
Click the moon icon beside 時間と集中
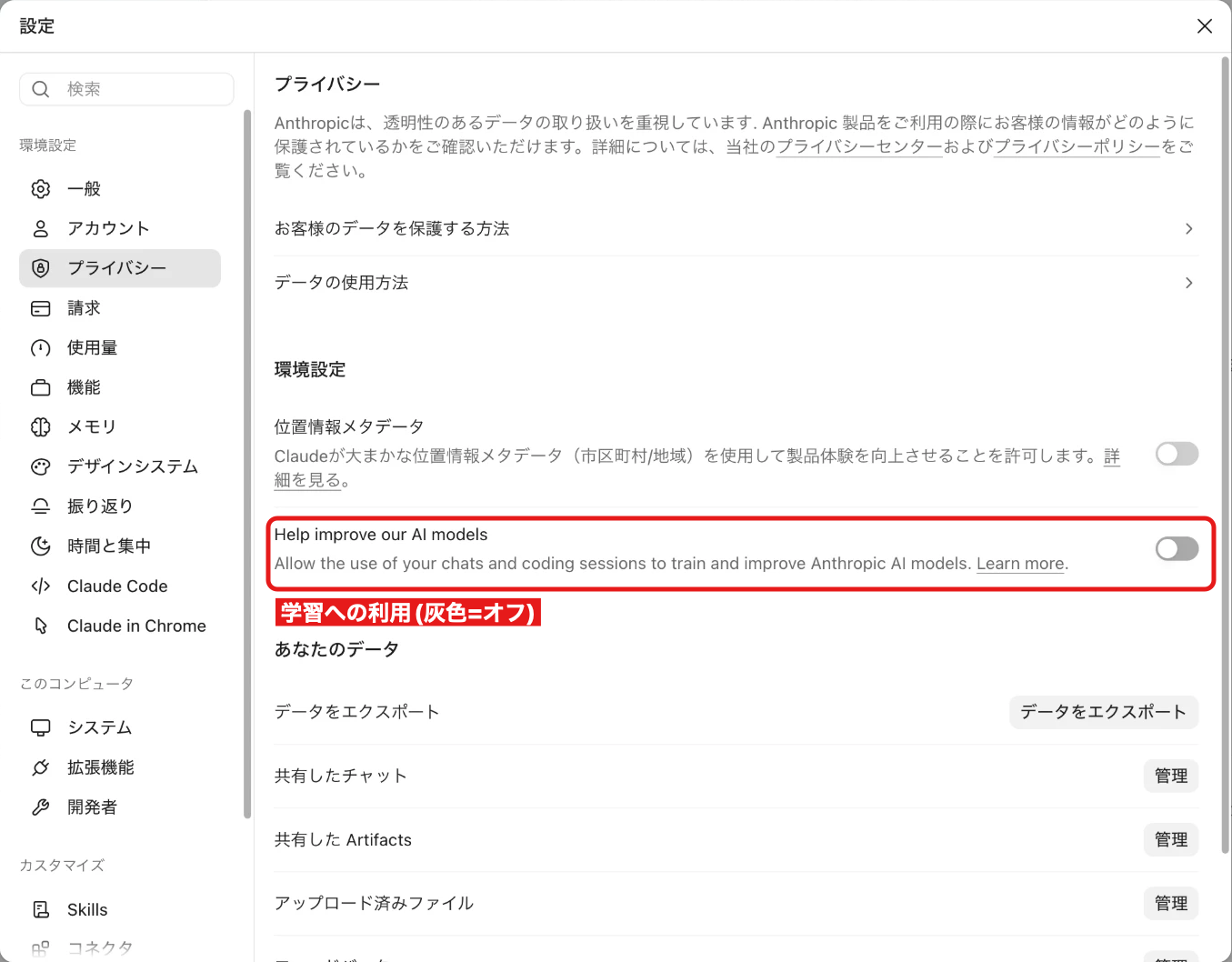pos(41,546)
